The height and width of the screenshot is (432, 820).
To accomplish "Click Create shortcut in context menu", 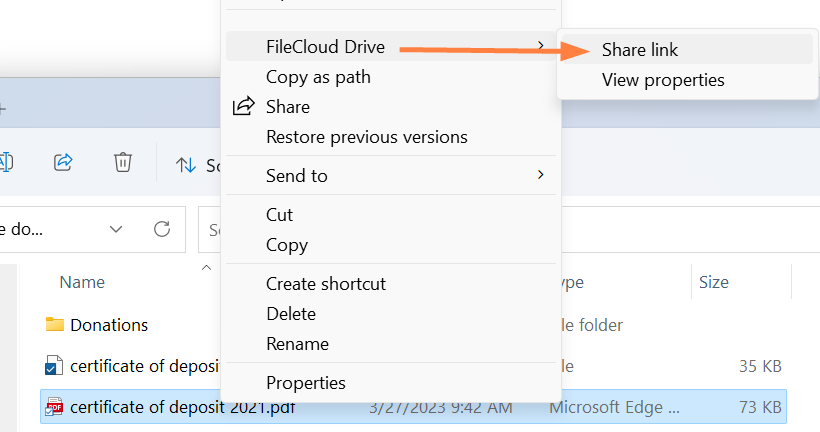I will click(x=325, y=284).
